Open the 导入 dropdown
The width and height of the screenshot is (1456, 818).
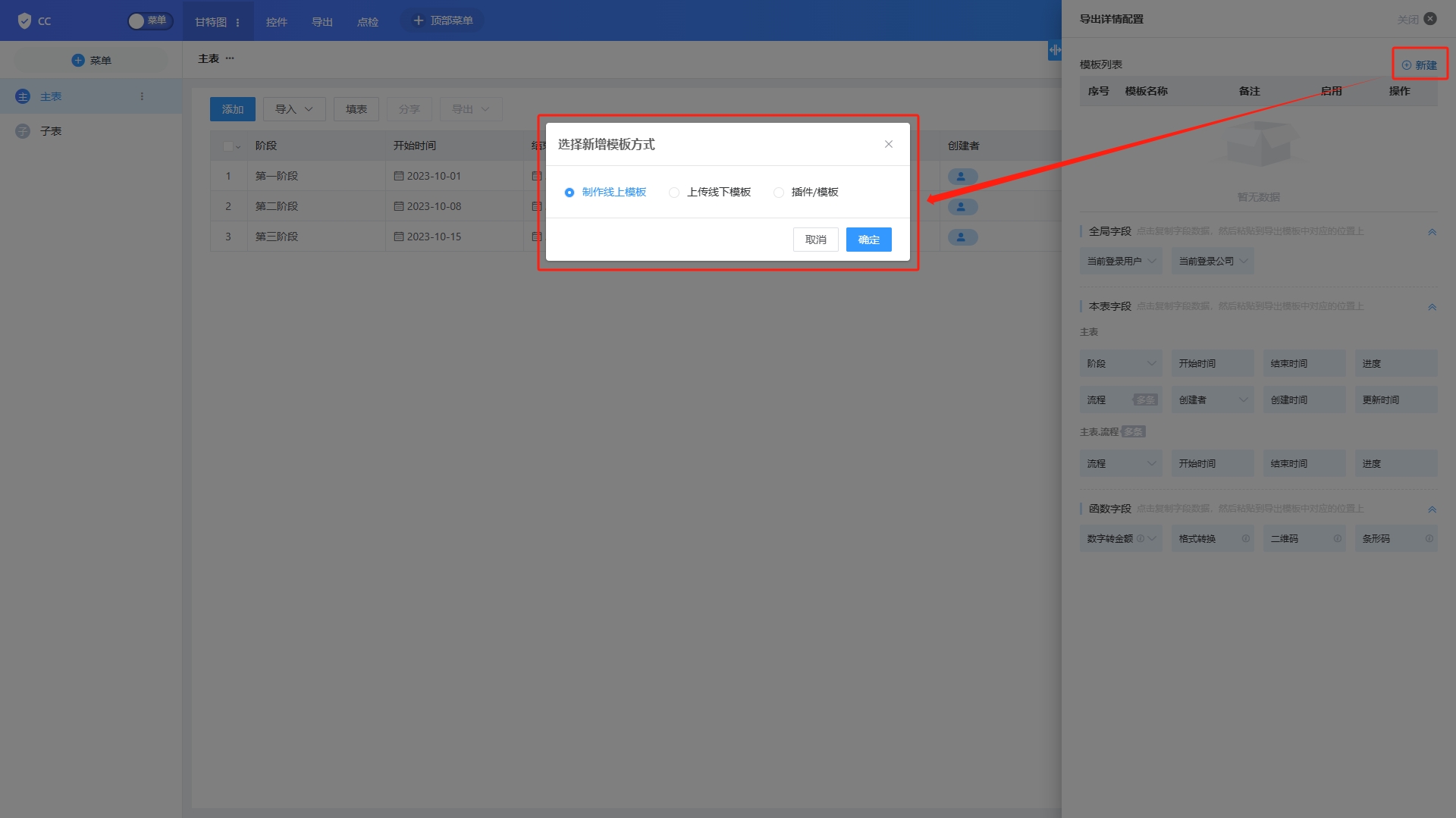[x=294, y=109]
